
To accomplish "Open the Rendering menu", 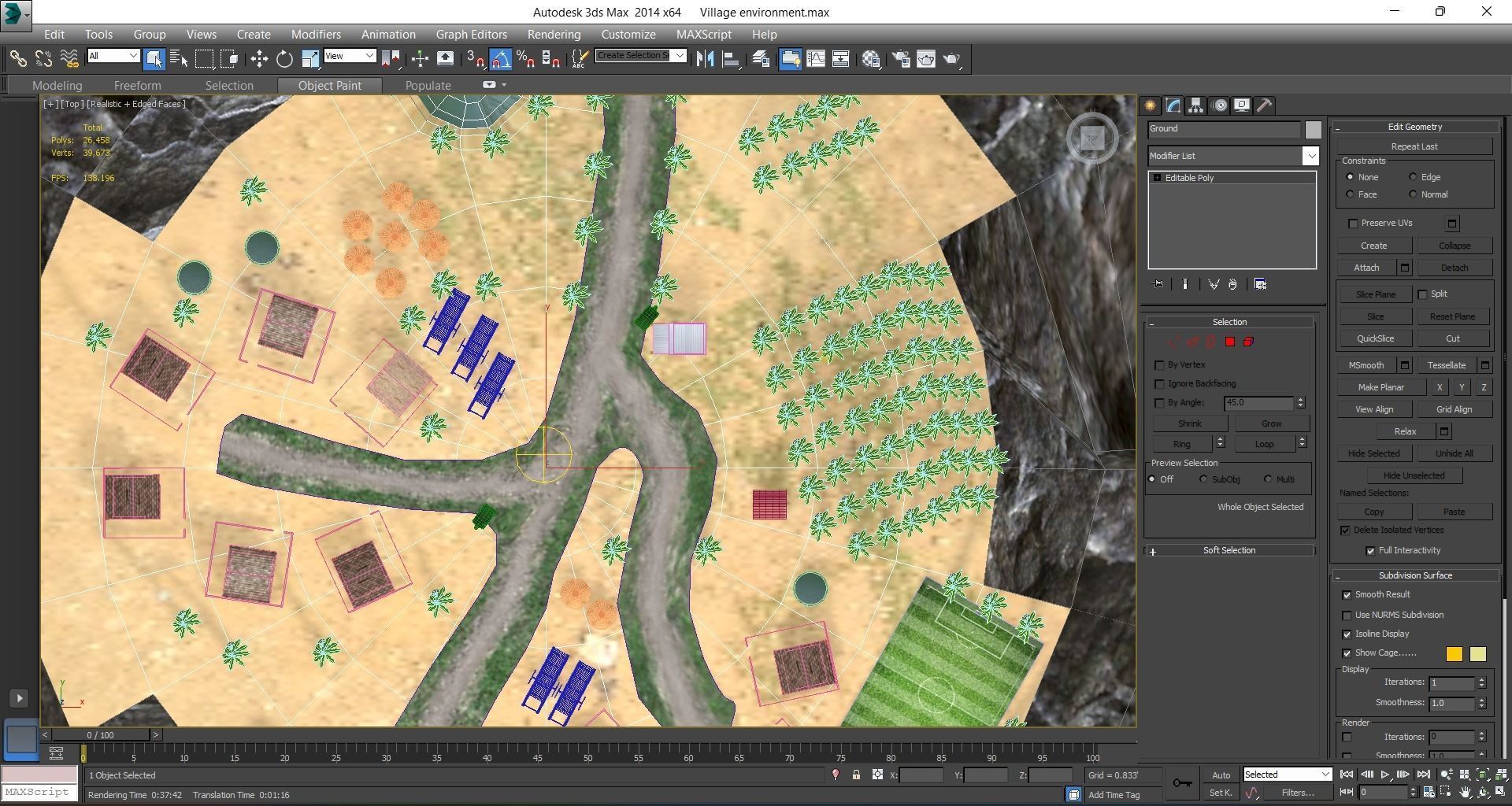I will tap(554, 35).
